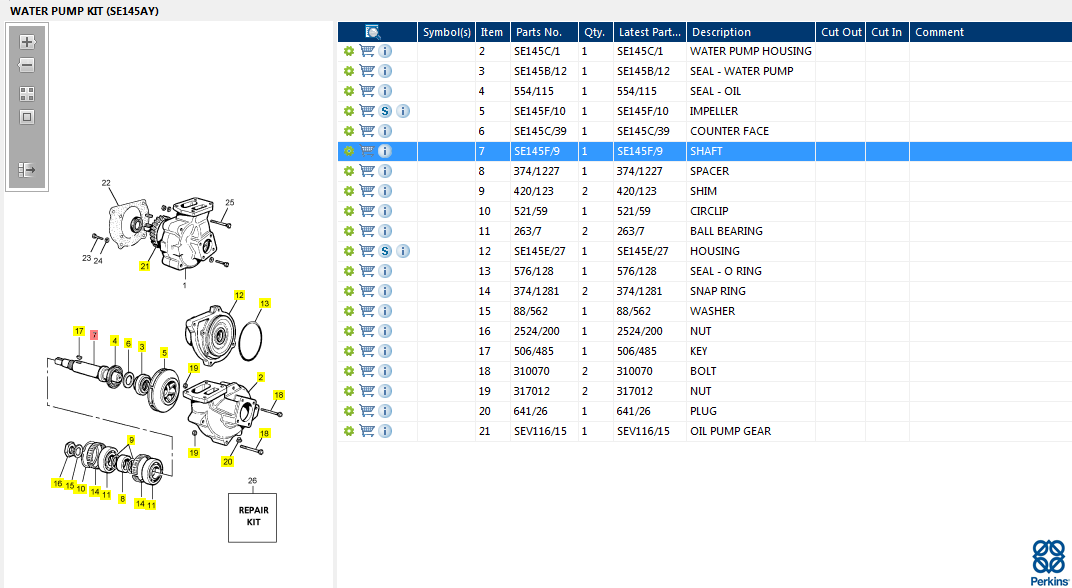Click callout 2 on the parts diagram
This screenshot has height=588, width=1072.
point(261,377)
